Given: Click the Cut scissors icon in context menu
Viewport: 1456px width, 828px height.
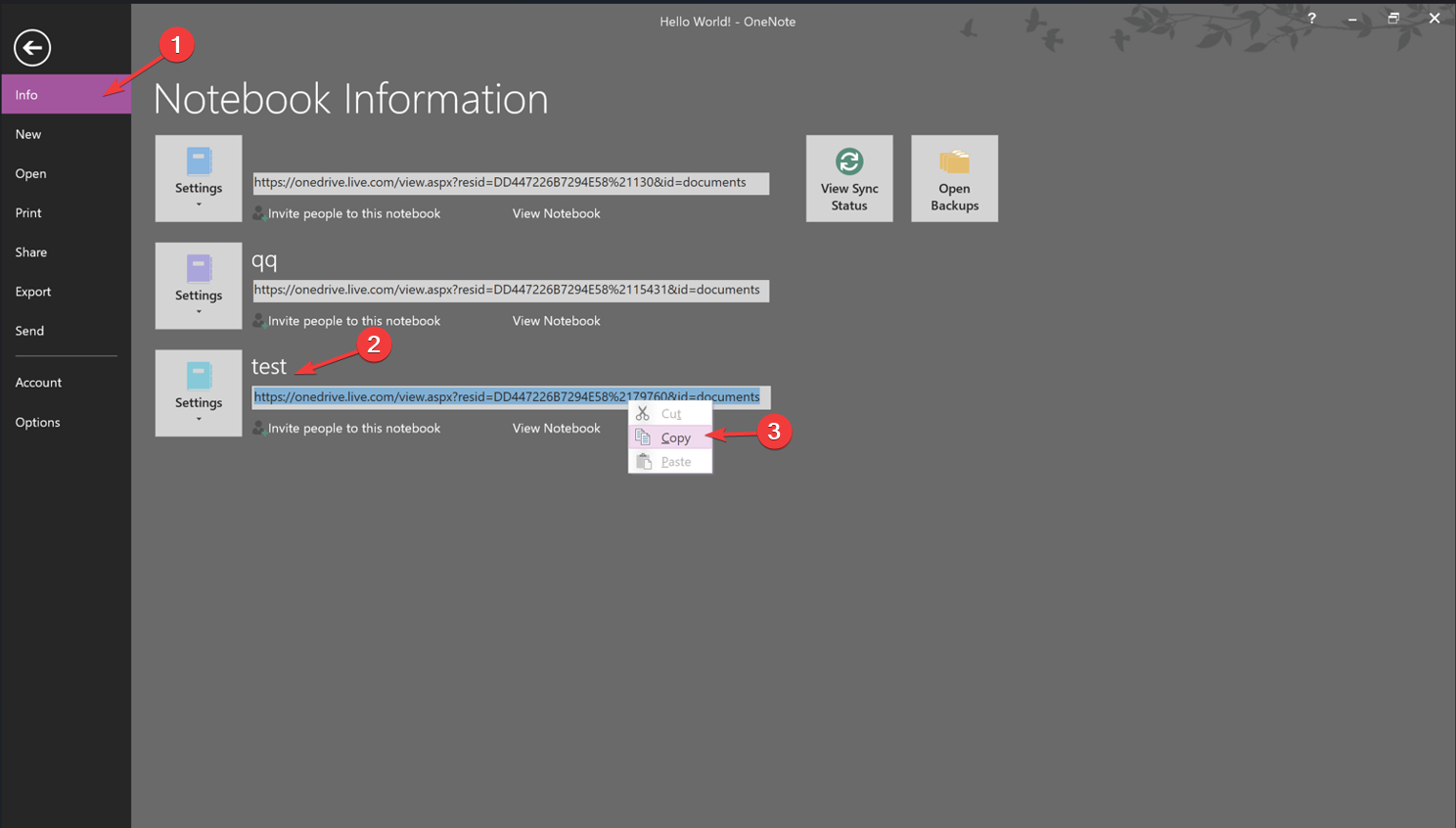Looking at the screenshot, I should (643, 414).
